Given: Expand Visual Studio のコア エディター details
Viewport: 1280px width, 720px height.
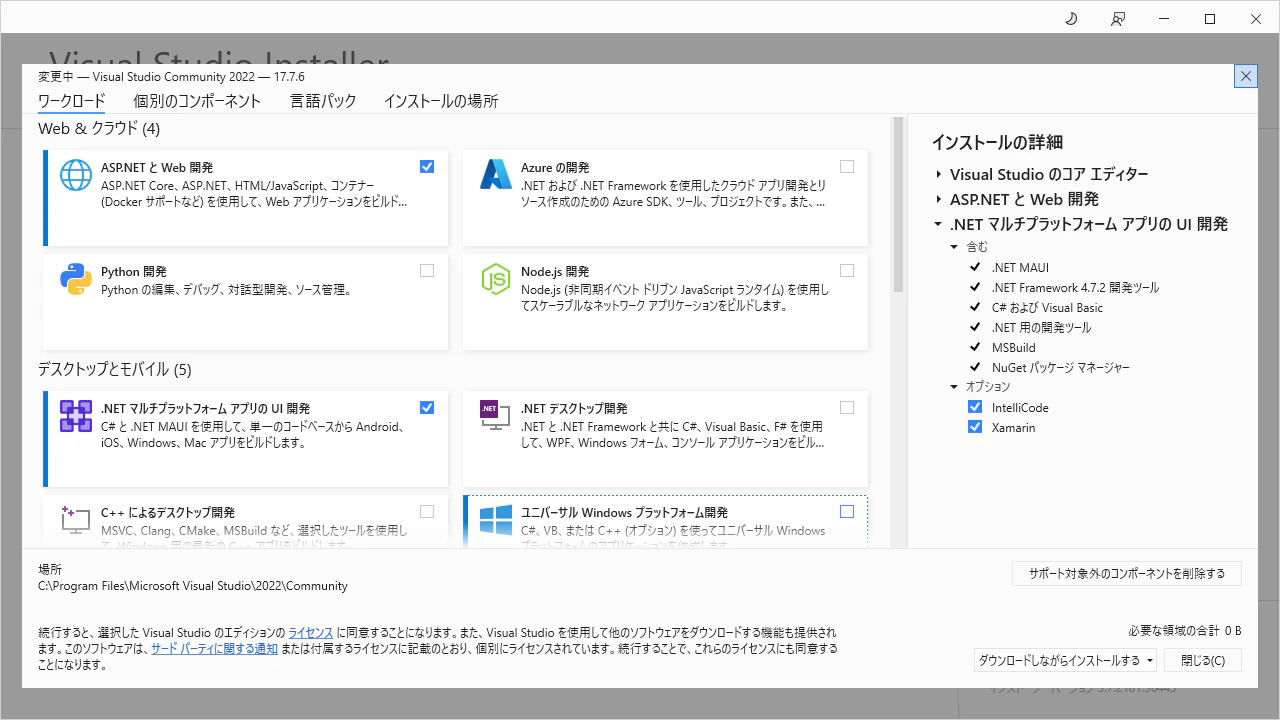Looking at the screenshot, I should tap(938, 174).
